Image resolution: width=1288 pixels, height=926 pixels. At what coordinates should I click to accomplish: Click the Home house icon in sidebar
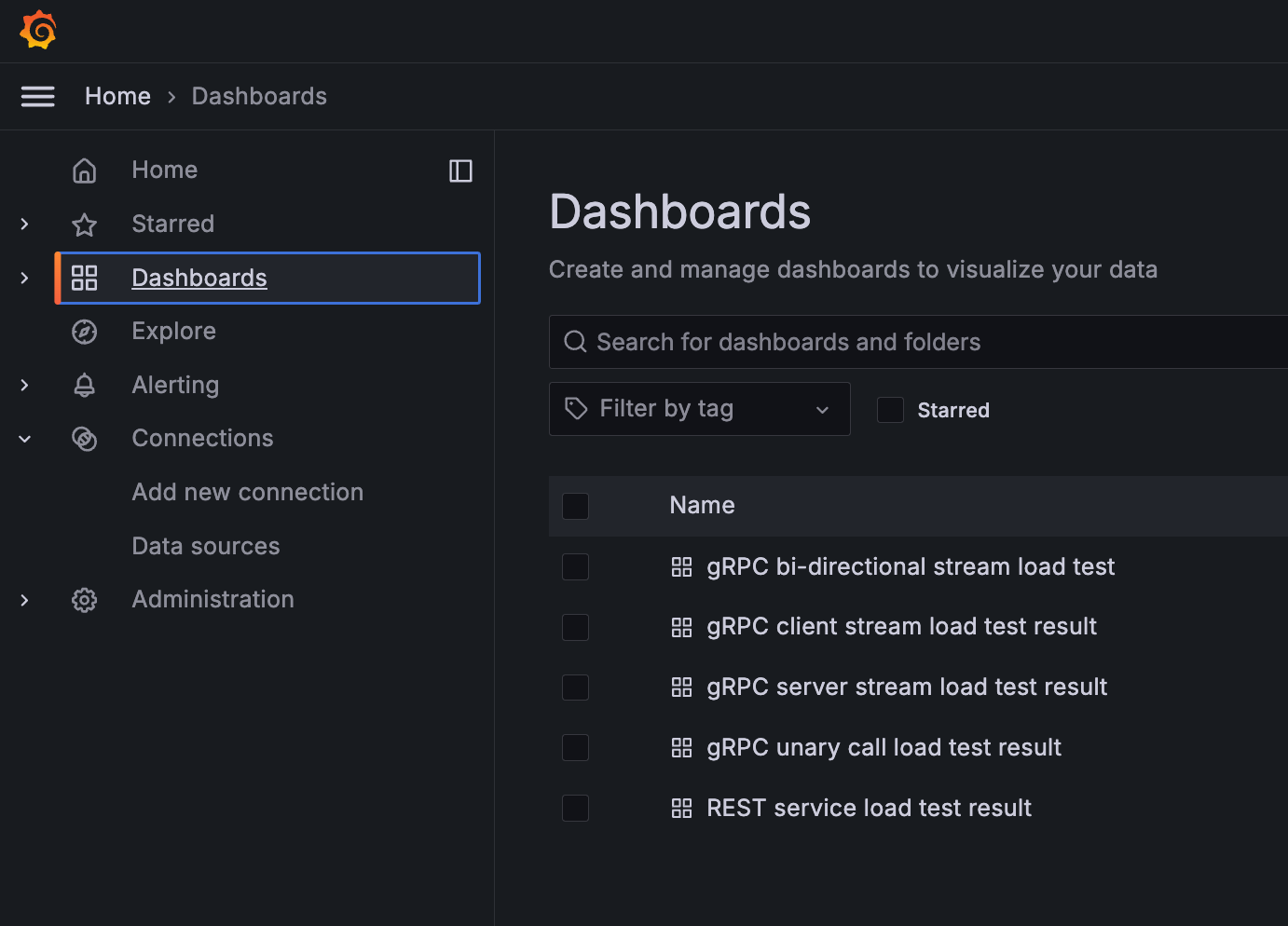pos(85,170)
